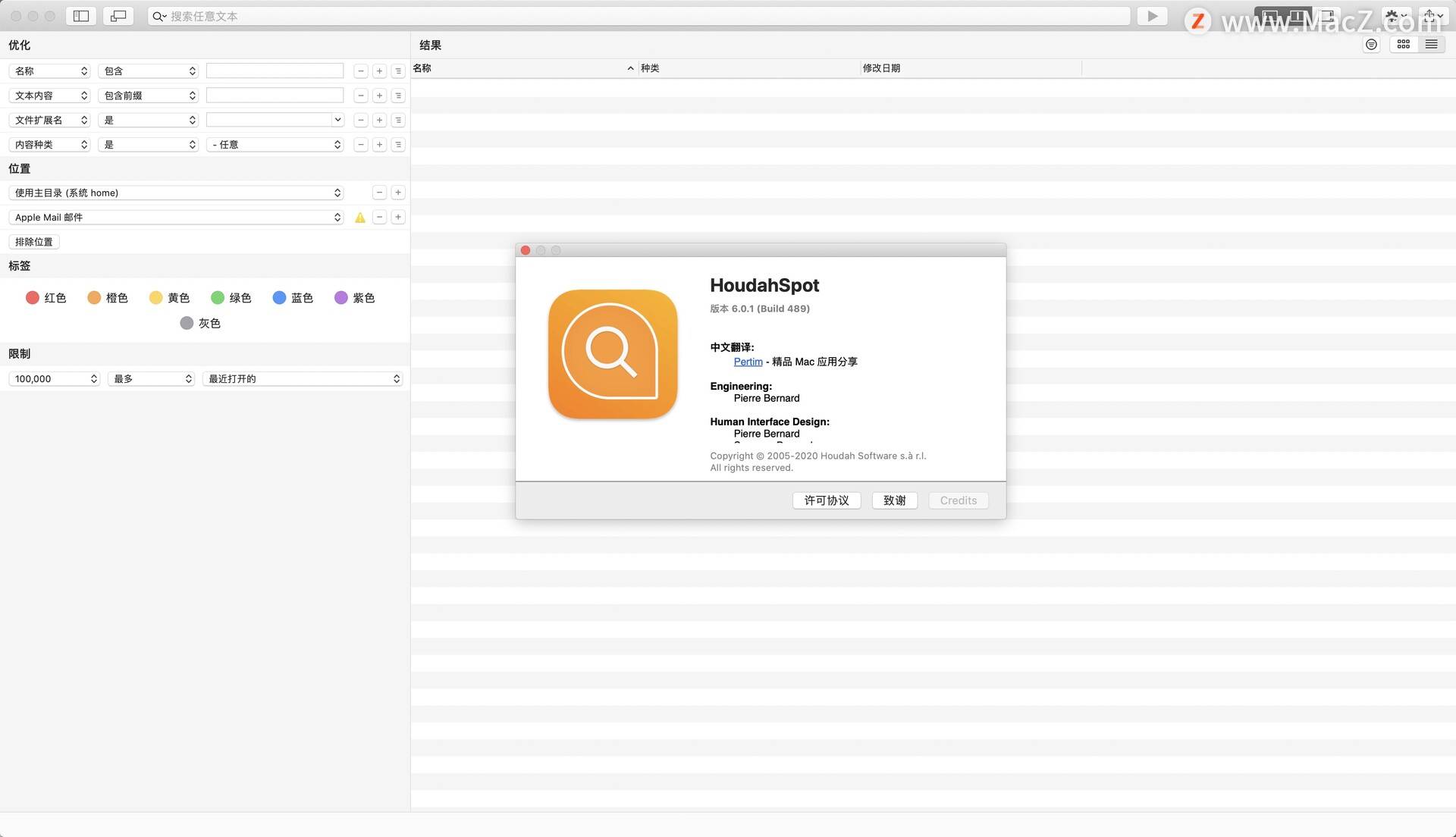The height and width of the screenshot is (837, 1456).
Task: Toggle the sidebar using the toolbar sidebar icon
Action: pyautogui.click(x=81, y=16)
